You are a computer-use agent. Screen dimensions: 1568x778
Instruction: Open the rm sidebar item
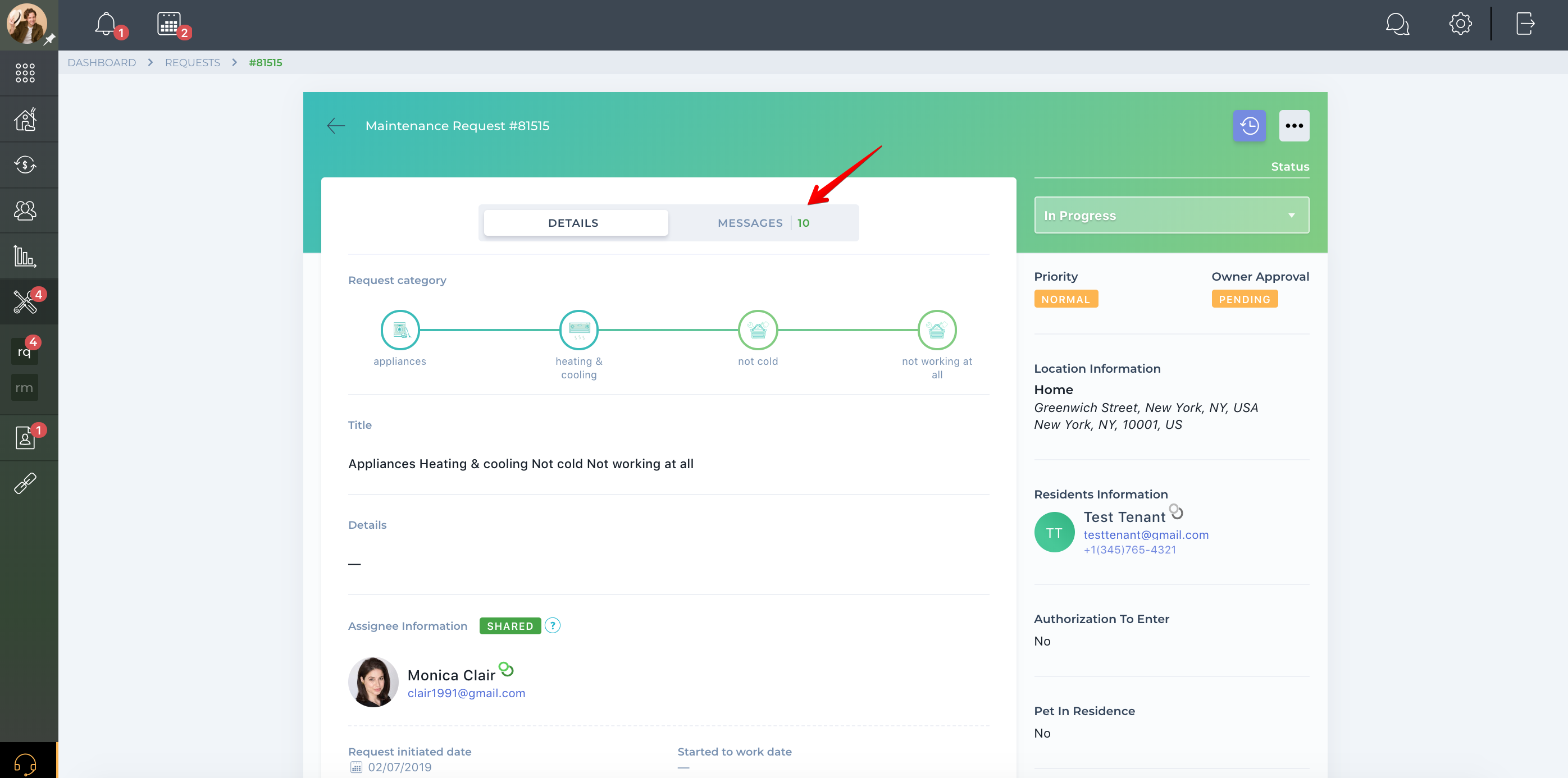coord(24,387)
